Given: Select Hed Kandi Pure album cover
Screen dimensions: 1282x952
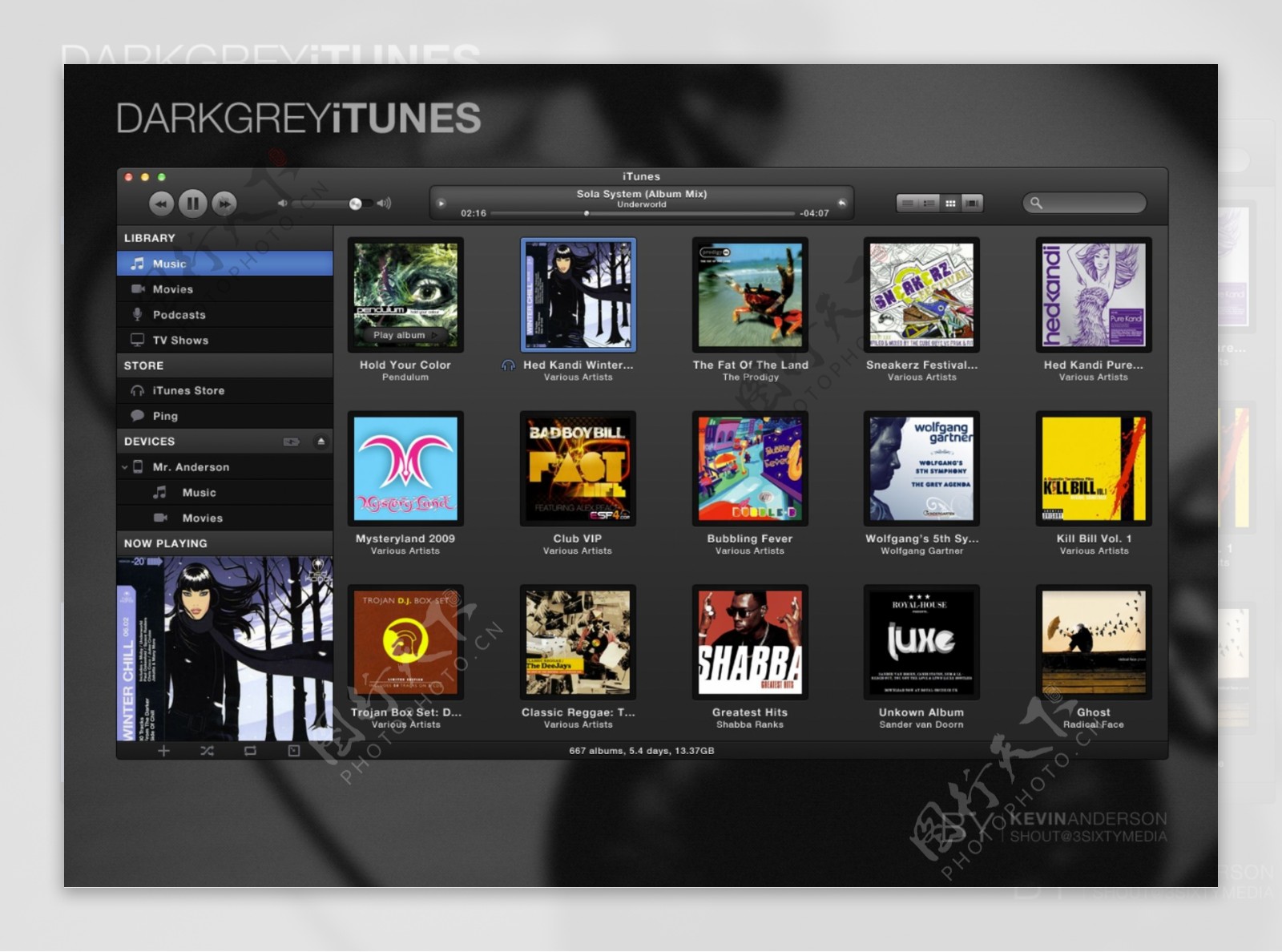Looking at the screenshot, I should tap(1094, 295).
